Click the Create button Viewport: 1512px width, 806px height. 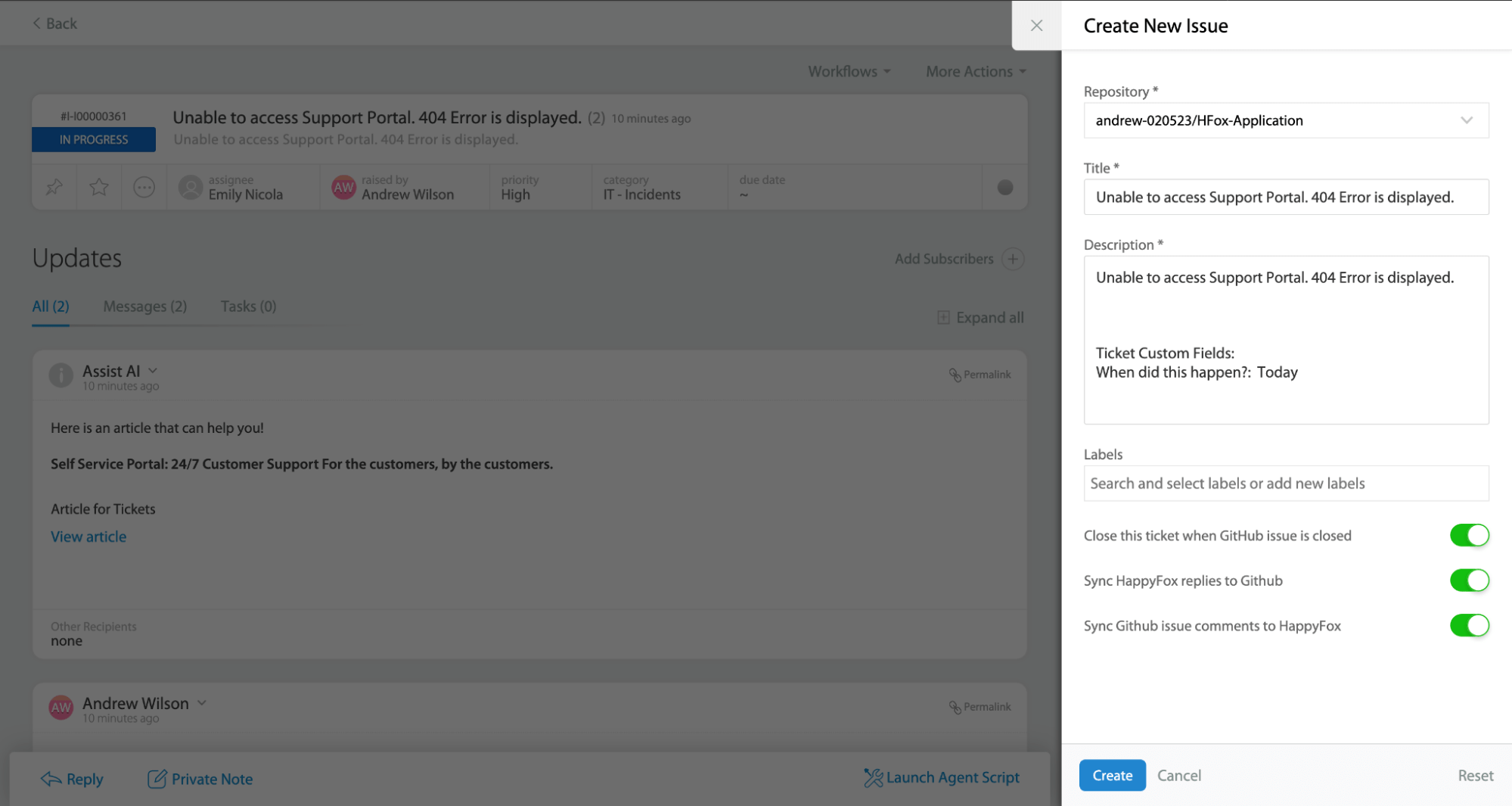[1112, 775]
